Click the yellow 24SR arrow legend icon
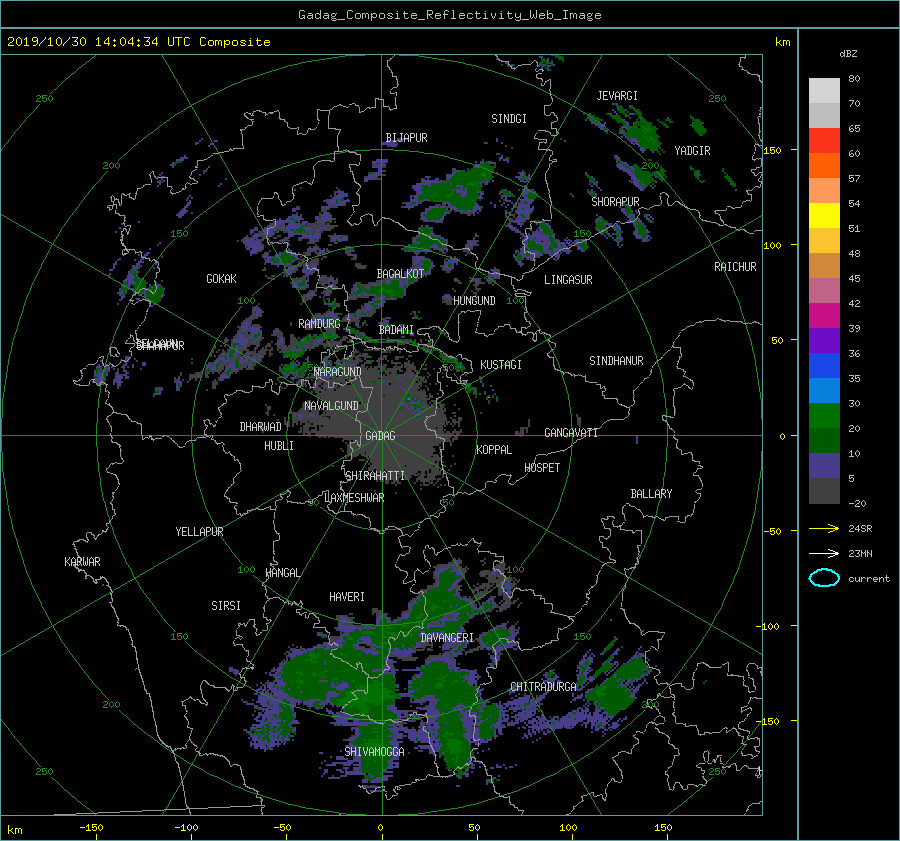Screen dimensions: 900x841 coord(824,528)
